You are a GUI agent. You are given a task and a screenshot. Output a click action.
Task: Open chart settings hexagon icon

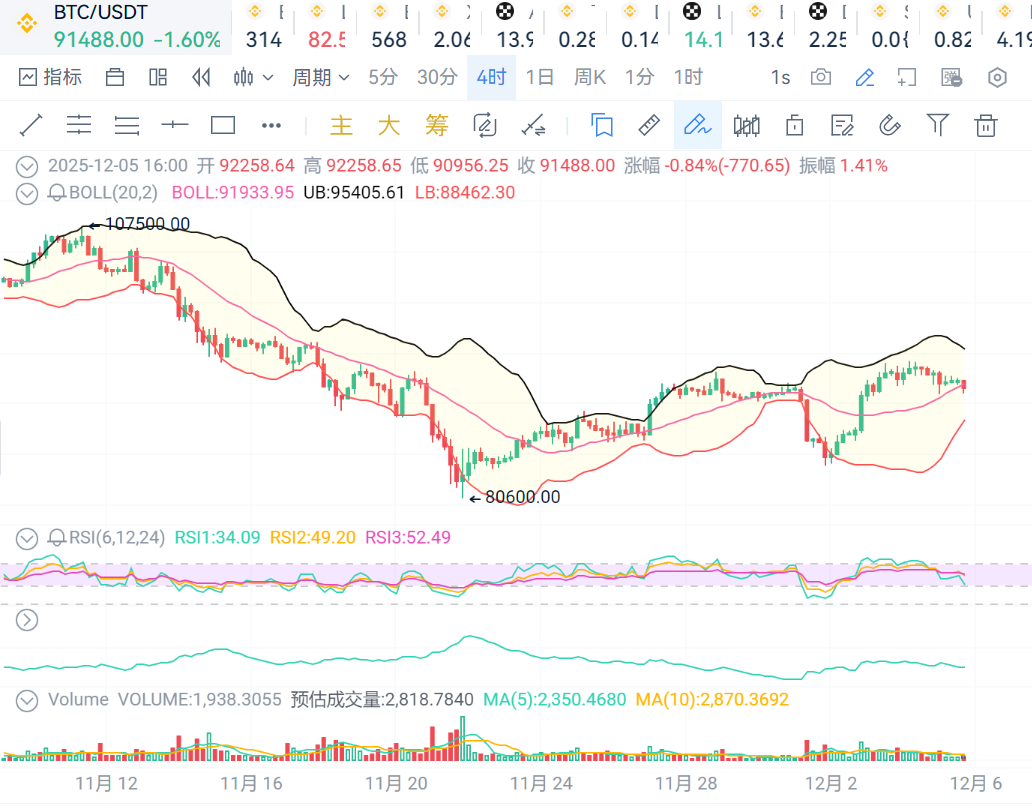(x=997, y=77)
